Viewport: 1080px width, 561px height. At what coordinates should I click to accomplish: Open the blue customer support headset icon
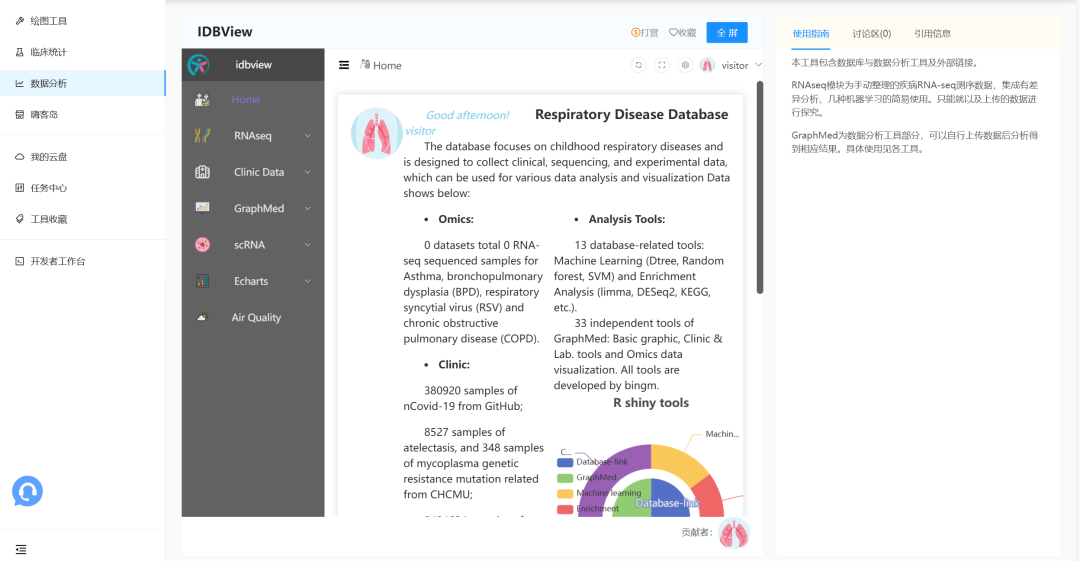(x=27, y=491)
